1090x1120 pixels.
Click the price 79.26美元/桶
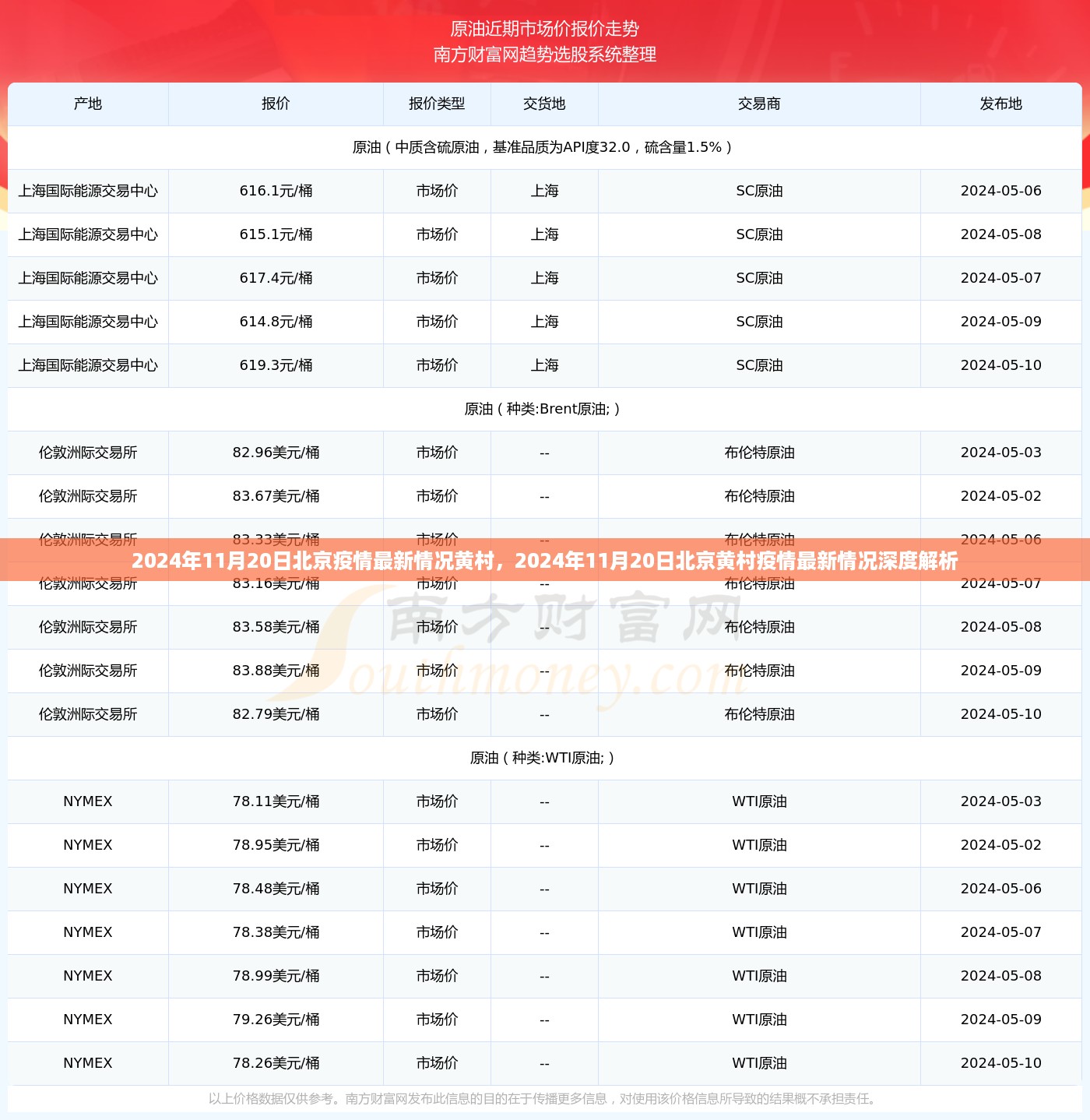pos(276,1020)
